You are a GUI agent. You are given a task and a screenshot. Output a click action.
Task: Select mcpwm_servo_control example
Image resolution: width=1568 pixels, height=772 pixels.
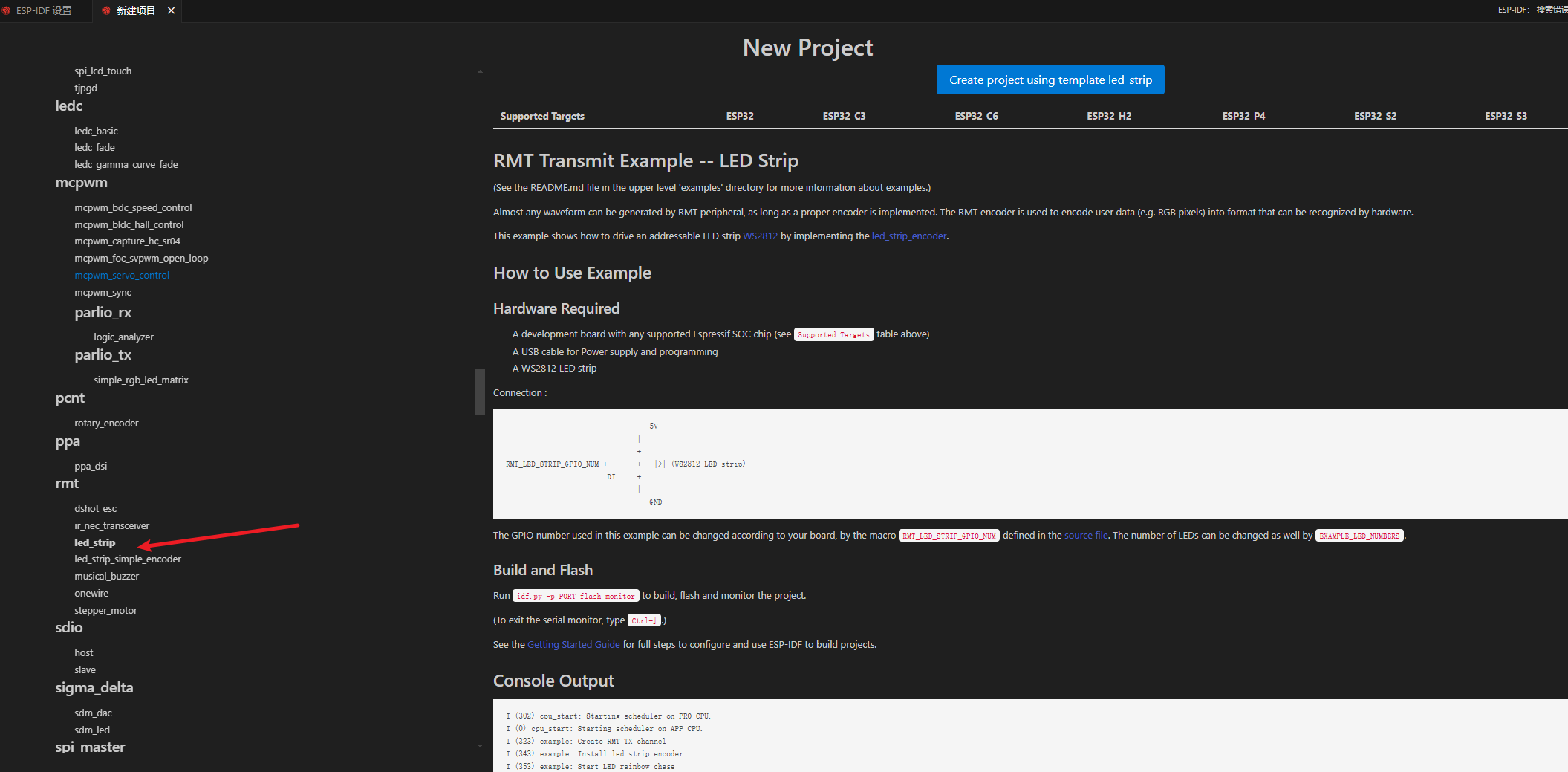click(x=122, y=276)
